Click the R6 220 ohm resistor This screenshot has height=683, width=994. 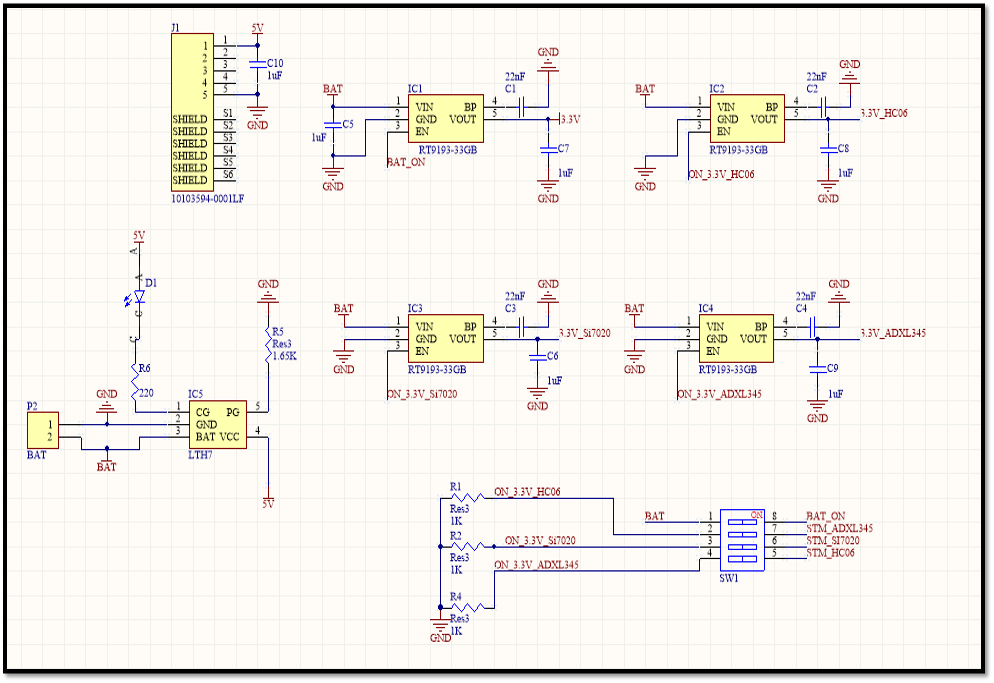click(134, 381)
